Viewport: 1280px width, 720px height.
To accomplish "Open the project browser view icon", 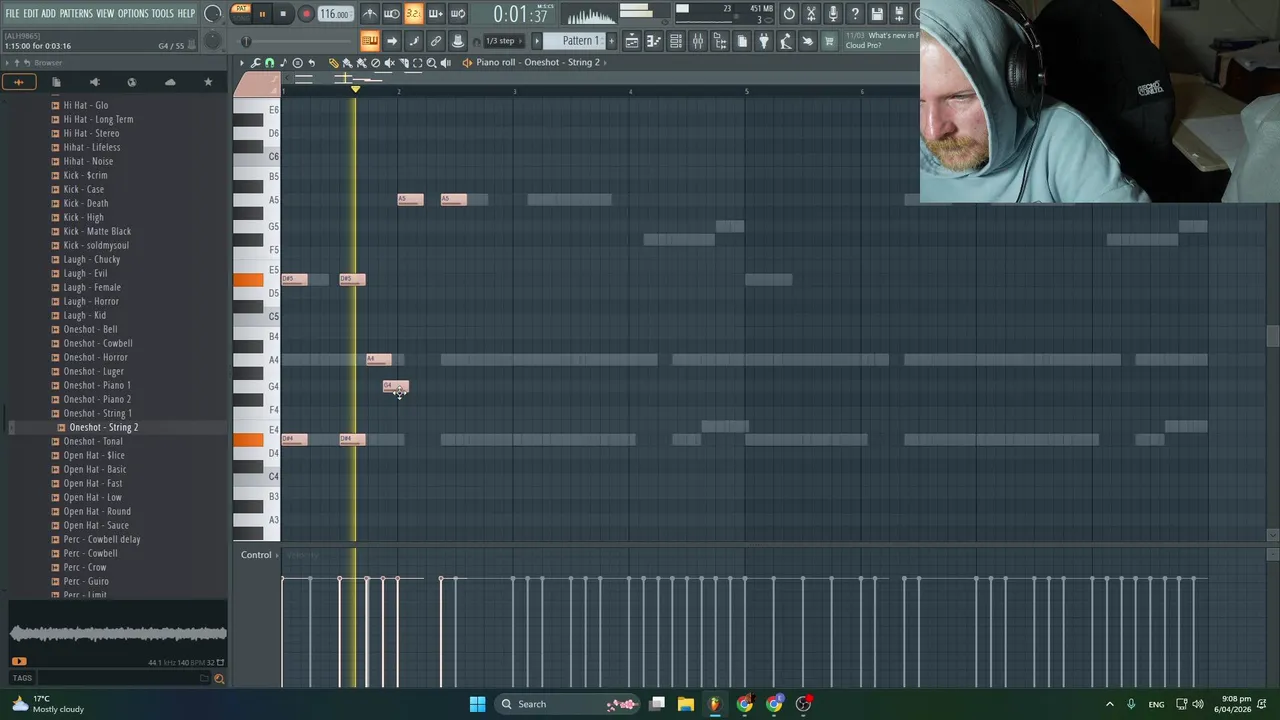I will (719, 41).
